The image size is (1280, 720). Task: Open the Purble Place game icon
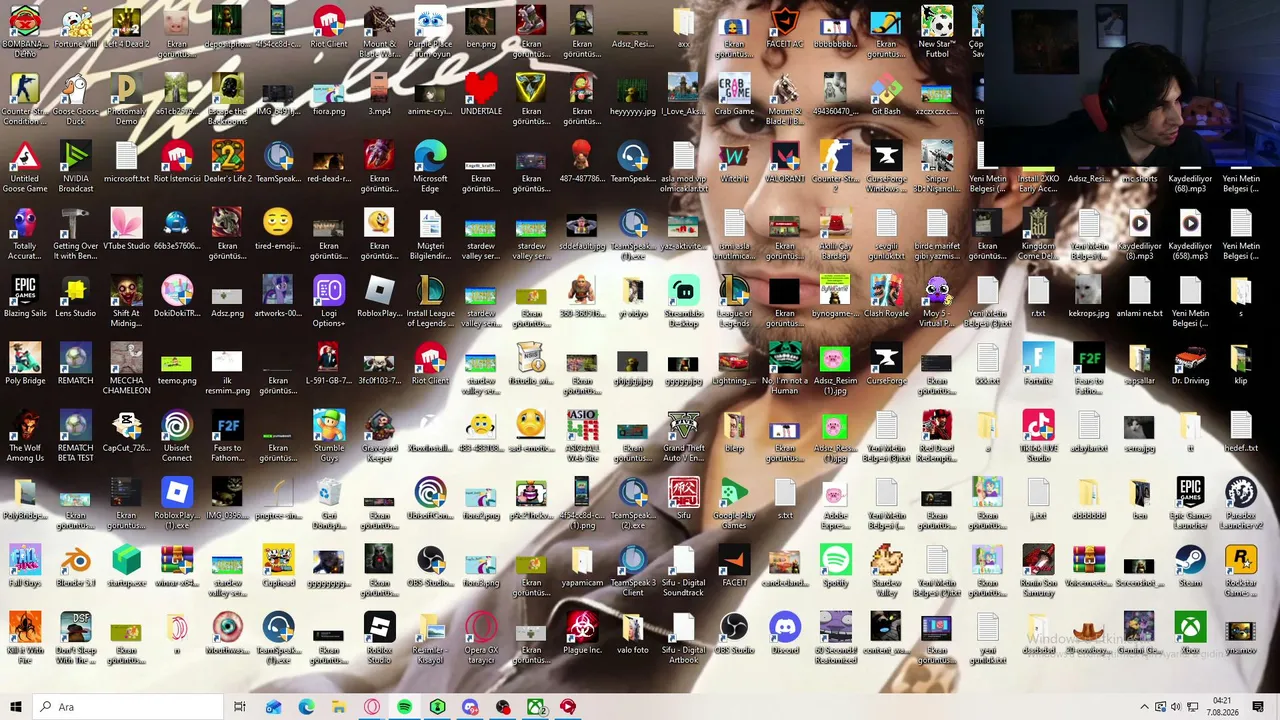click(430, 33)
